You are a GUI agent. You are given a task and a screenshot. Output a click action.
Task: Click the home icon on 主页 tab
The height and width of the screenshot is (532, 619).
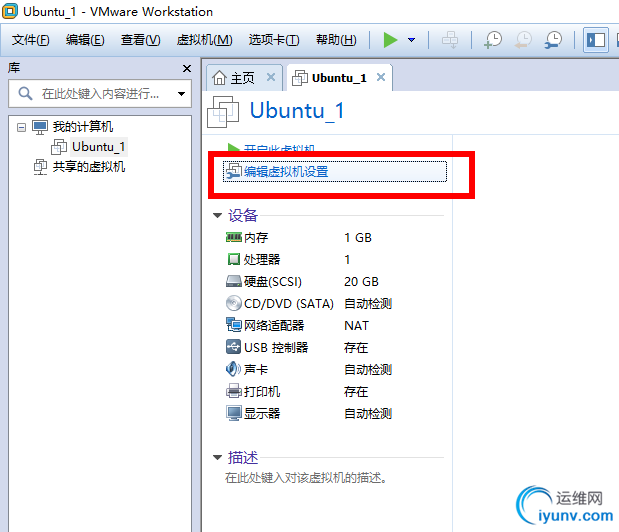pos(219,78)
